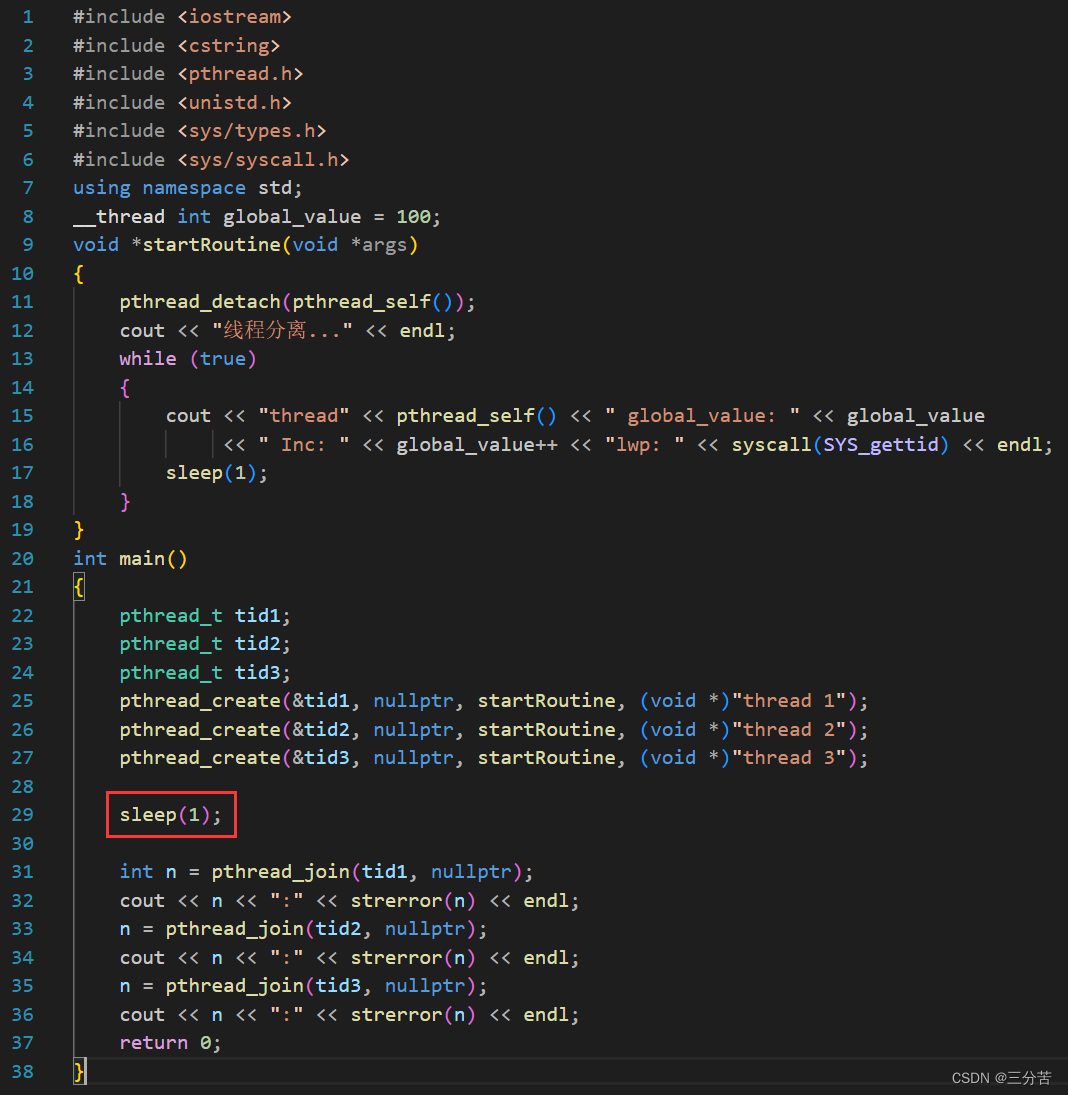Click the sleep(1) statement on line 29
Viewport: 1068px width, 1095px height.
tap(170, 815)
